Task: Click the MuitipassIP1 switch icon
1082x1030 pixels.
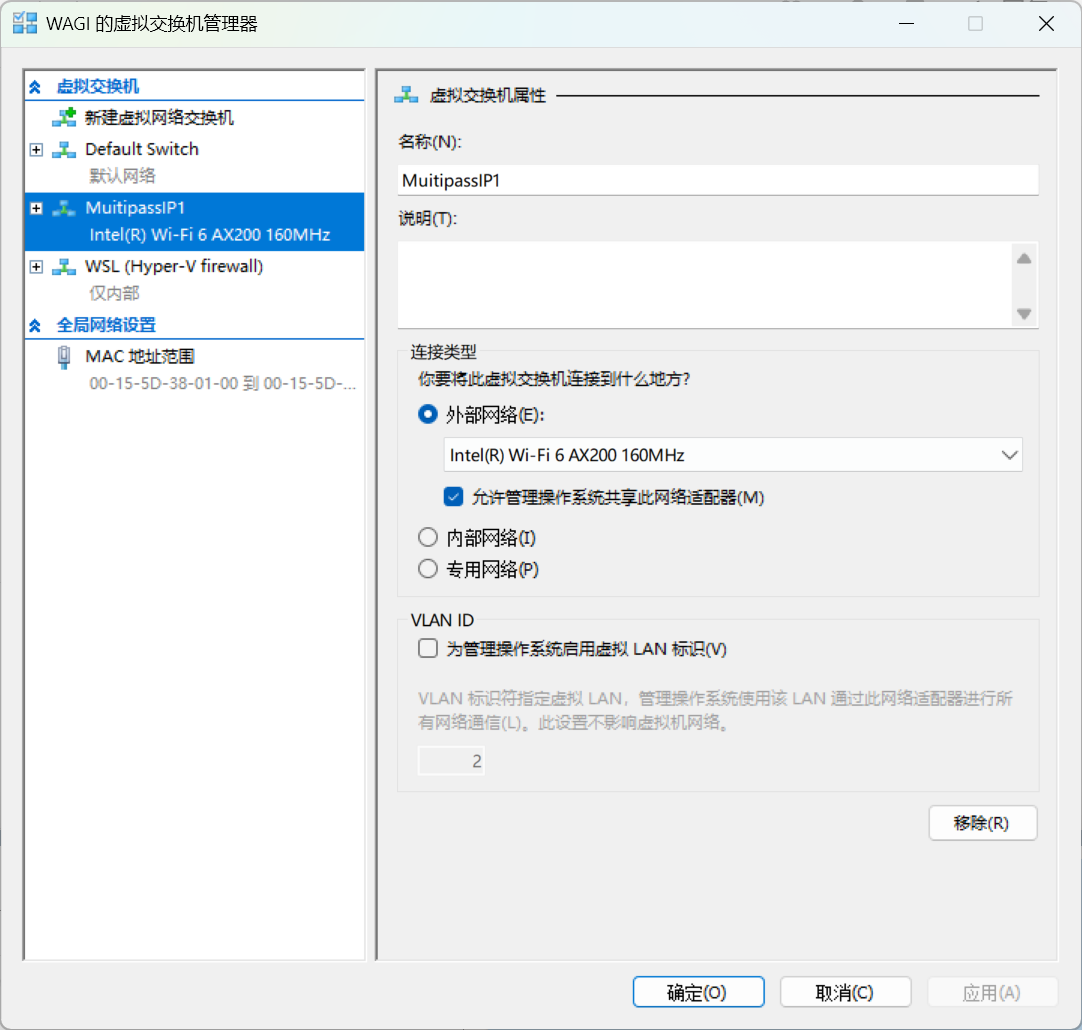Action: pyautogui.click(x=64, y=208)
